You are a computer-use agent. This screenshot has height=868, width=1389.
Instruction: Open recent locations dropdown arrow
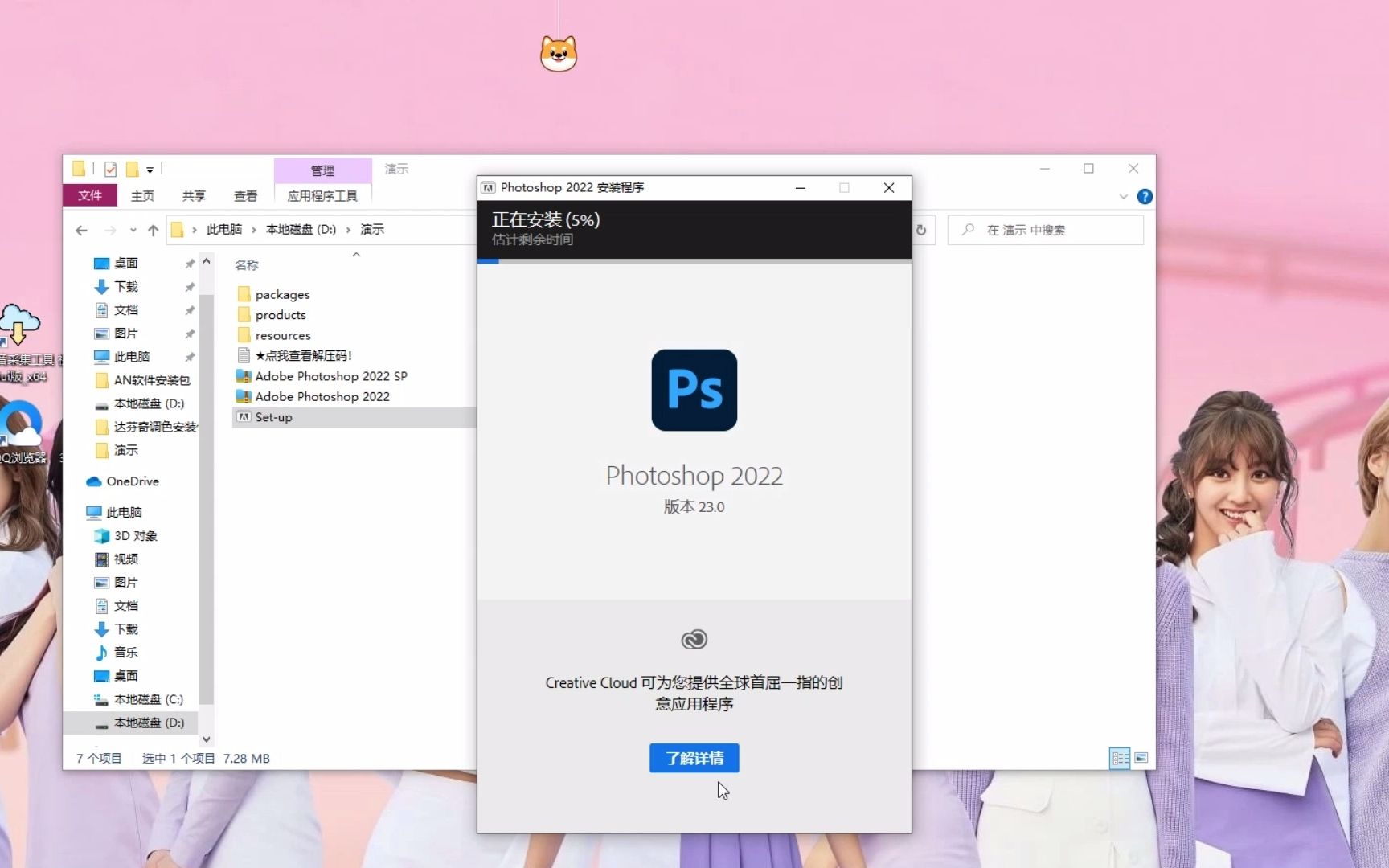pyautogui.click(x=133, y=230)
